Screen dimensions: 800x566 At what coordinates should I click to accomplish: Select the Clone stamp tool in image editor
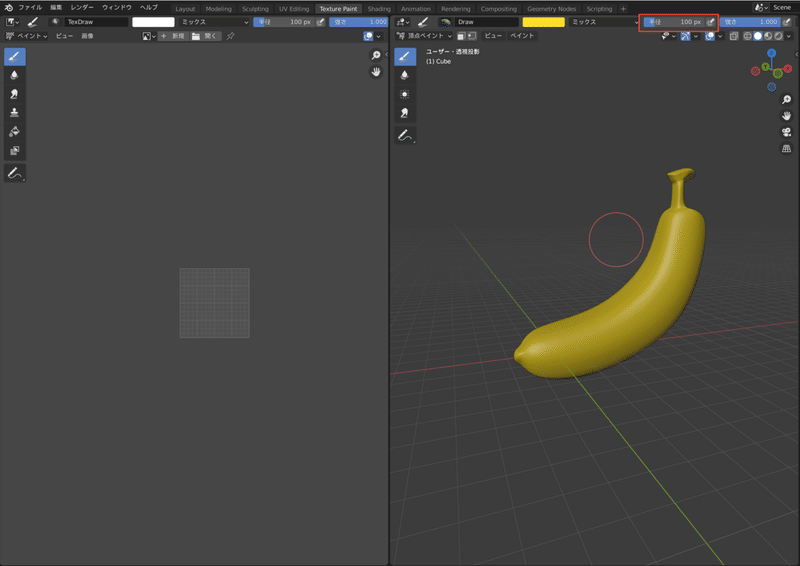pyautogui.click(x=14, y=113)
